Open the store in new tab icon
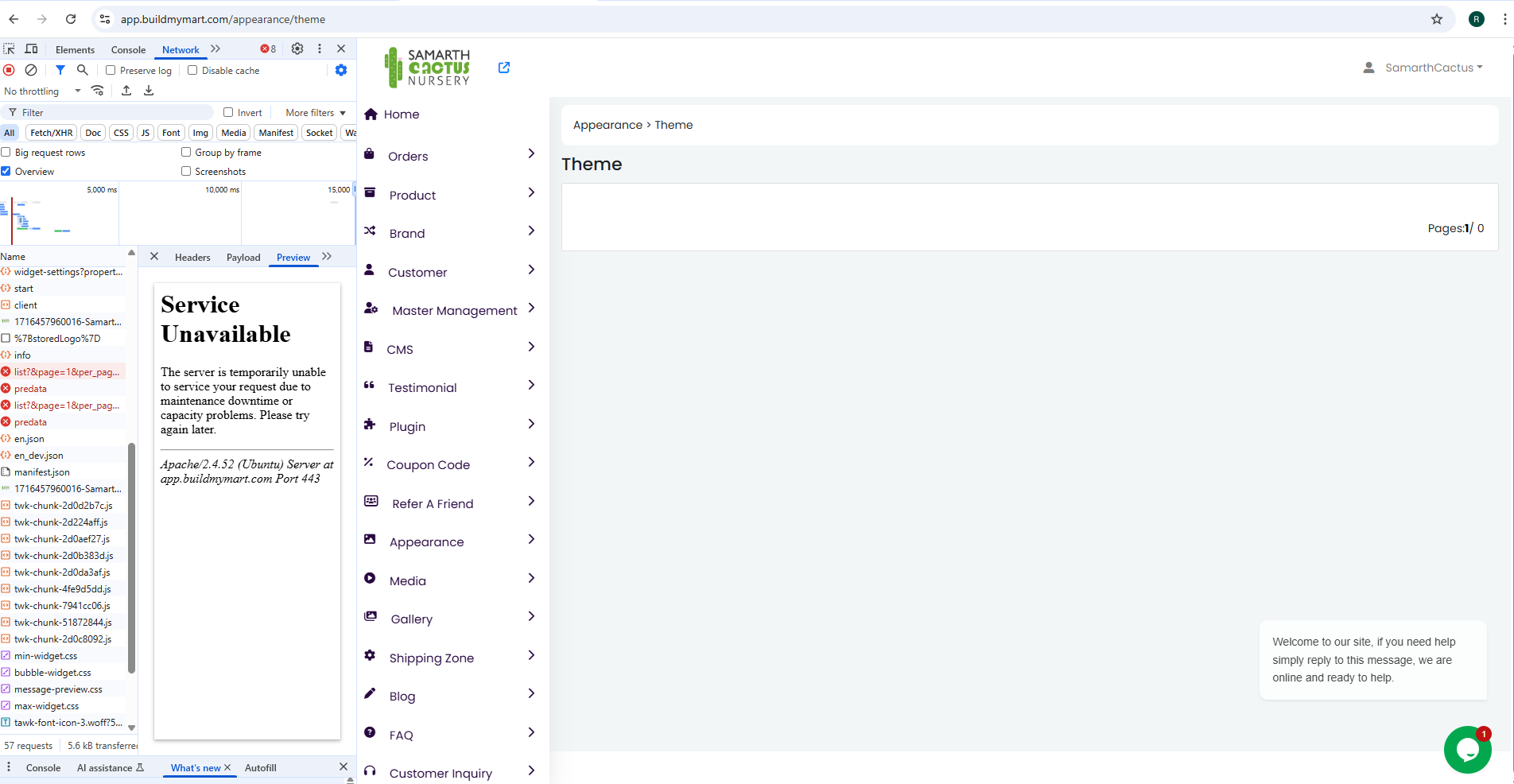This screenshot has height=784, width=1514. click(x=504, y=68)
